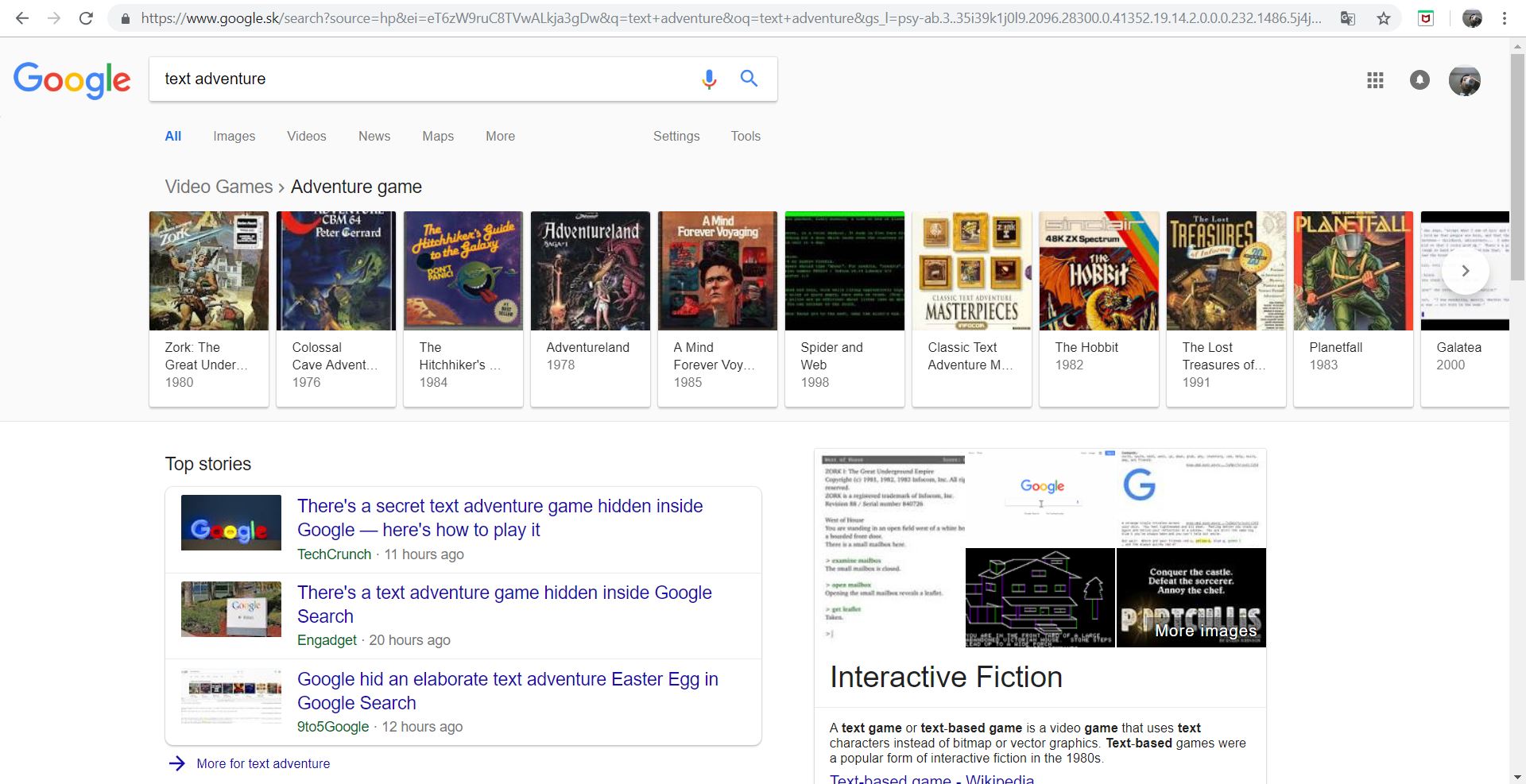Open The Hobbit 1982 card
1526x784 pixels.
(1099, 309)
